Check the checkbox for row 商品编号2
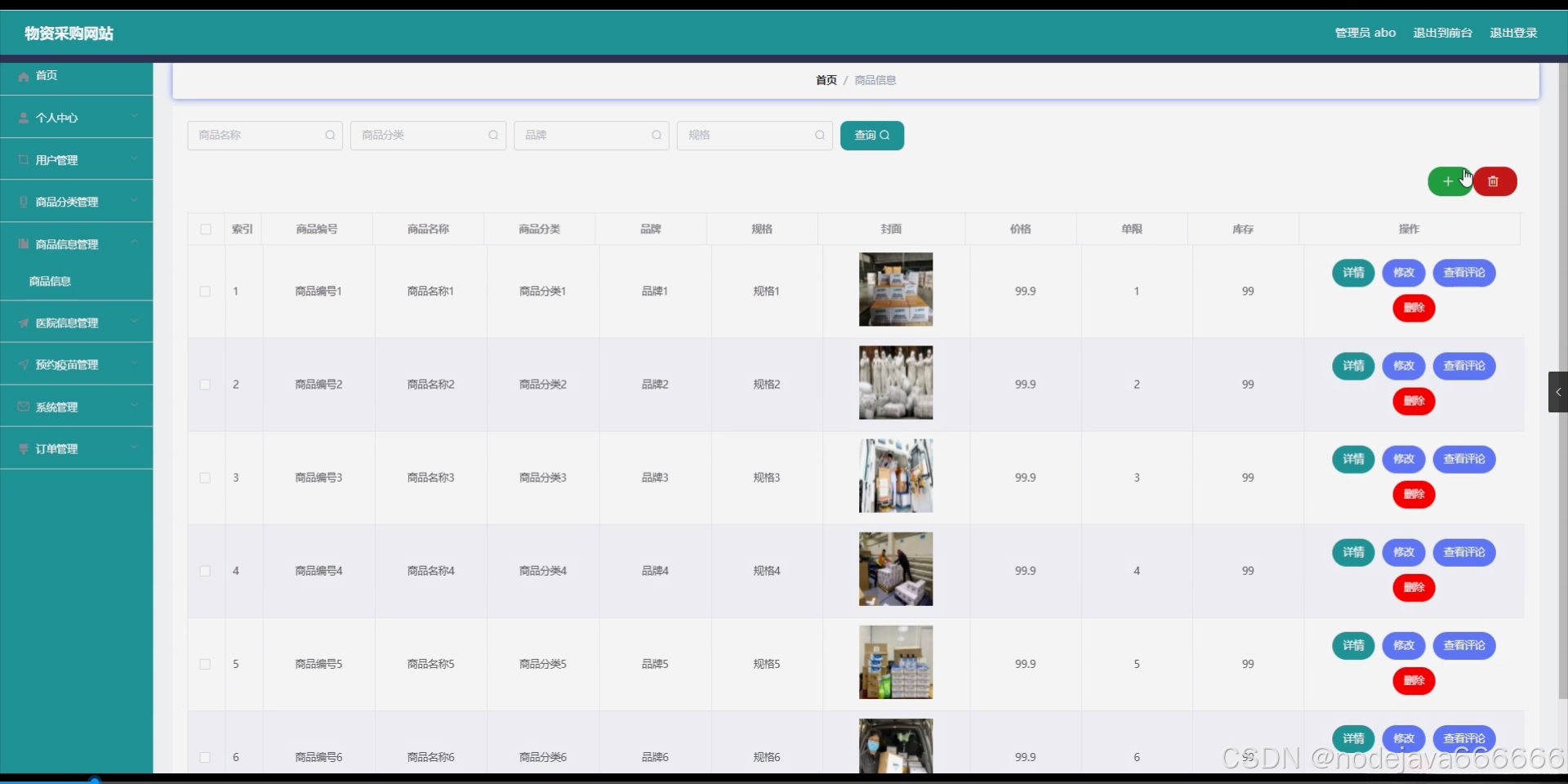The height and width of the screenshot is (784, 1568). click(205, 385)
